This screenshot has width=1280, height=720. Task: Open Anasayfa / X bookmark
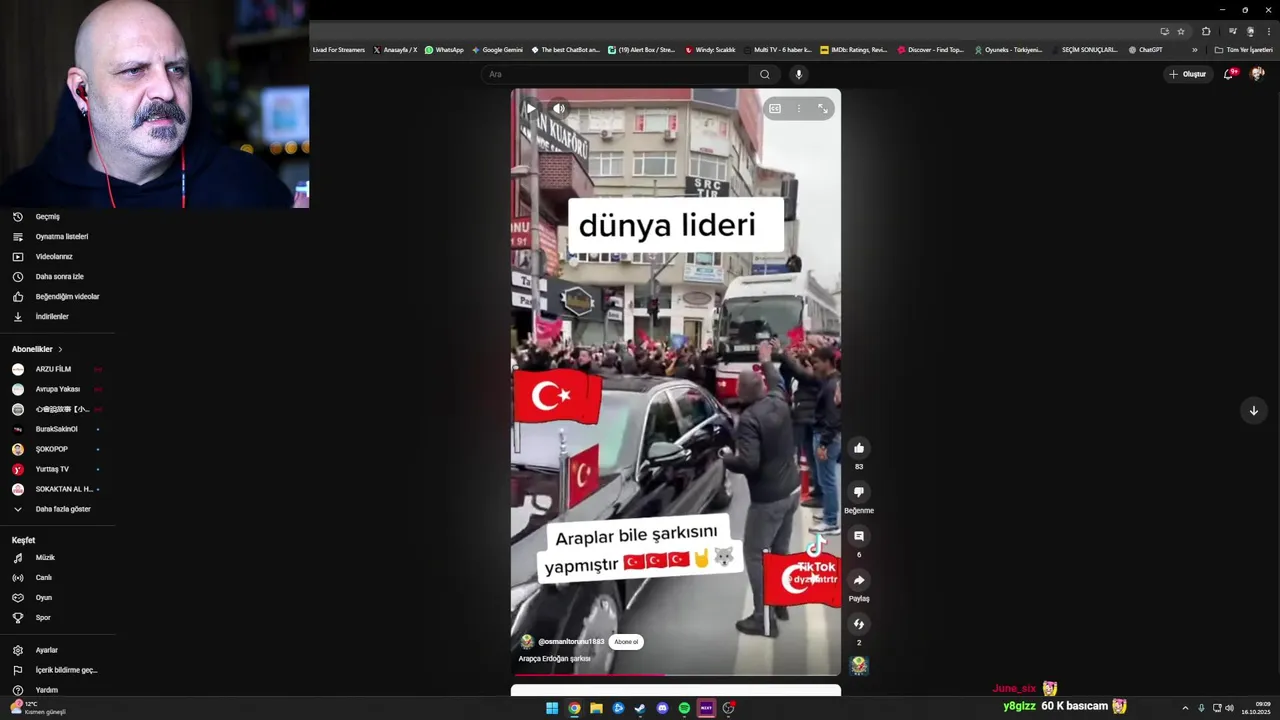[395, 50]
